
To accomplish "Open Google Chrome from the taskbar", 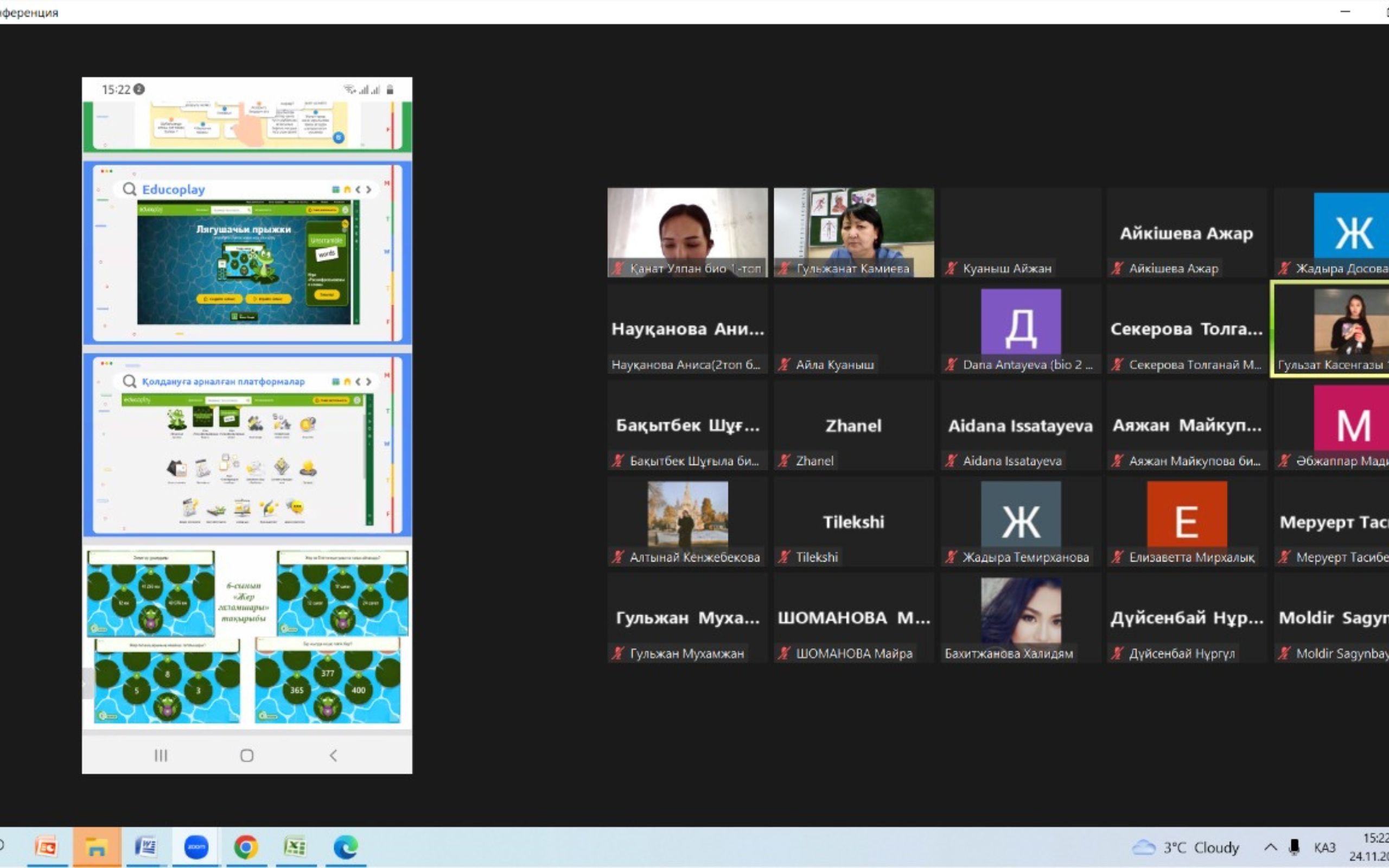I will (246, 847).
